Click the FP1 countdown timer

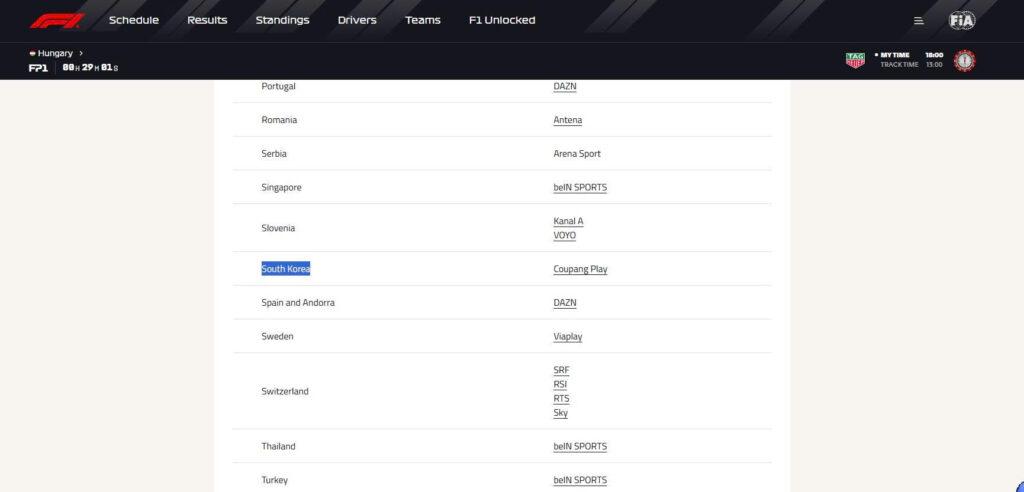[x=90, y=68]
